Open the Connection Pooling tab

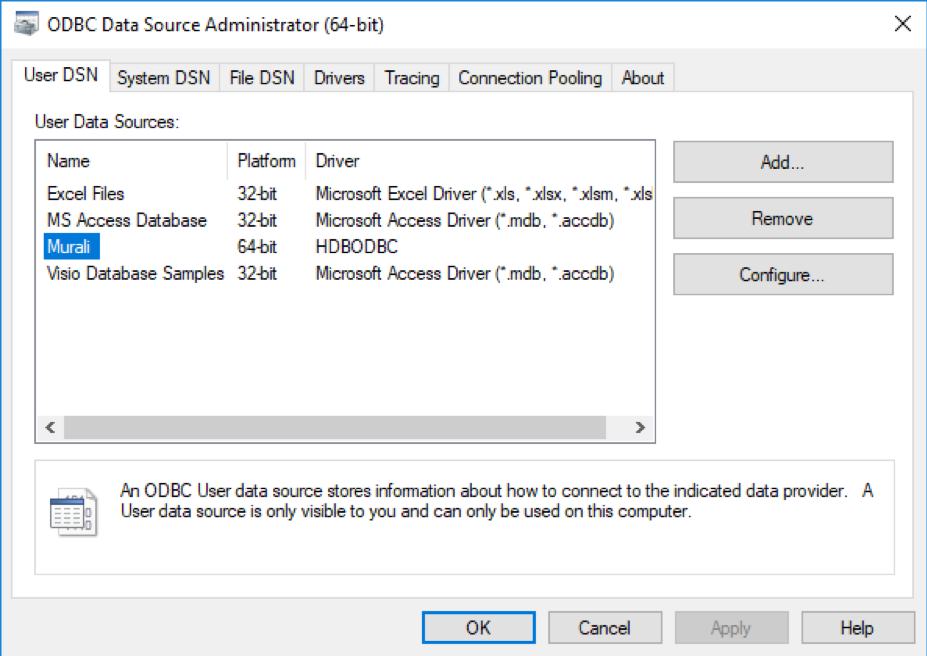coord(530,78)
